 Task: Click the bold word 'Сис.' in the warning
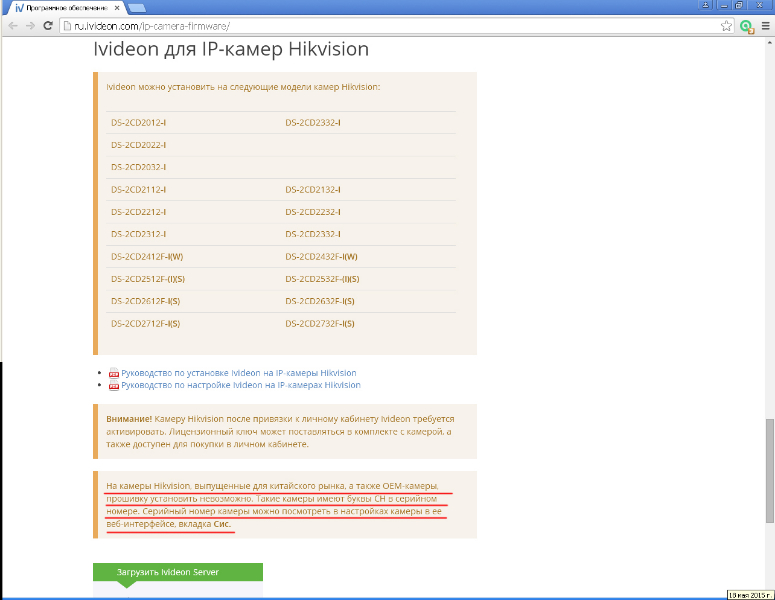(222, 524)
